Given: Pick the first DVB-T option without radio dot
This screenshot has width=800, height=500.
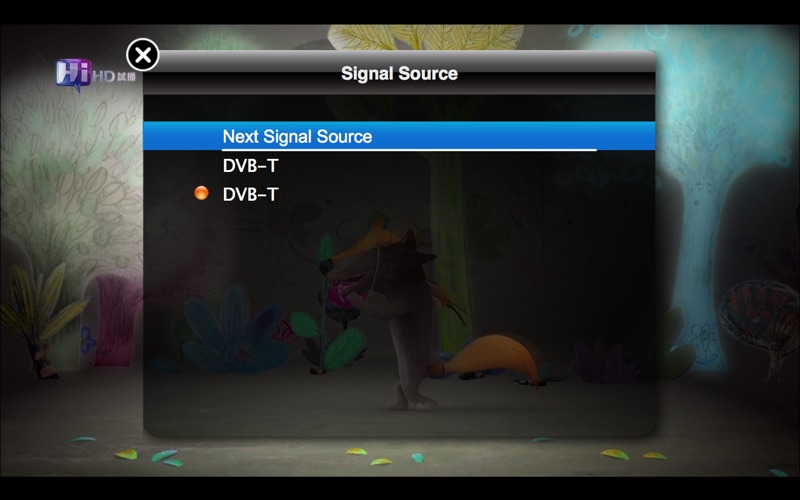Looking at the screenshot, I should [251, 165].
